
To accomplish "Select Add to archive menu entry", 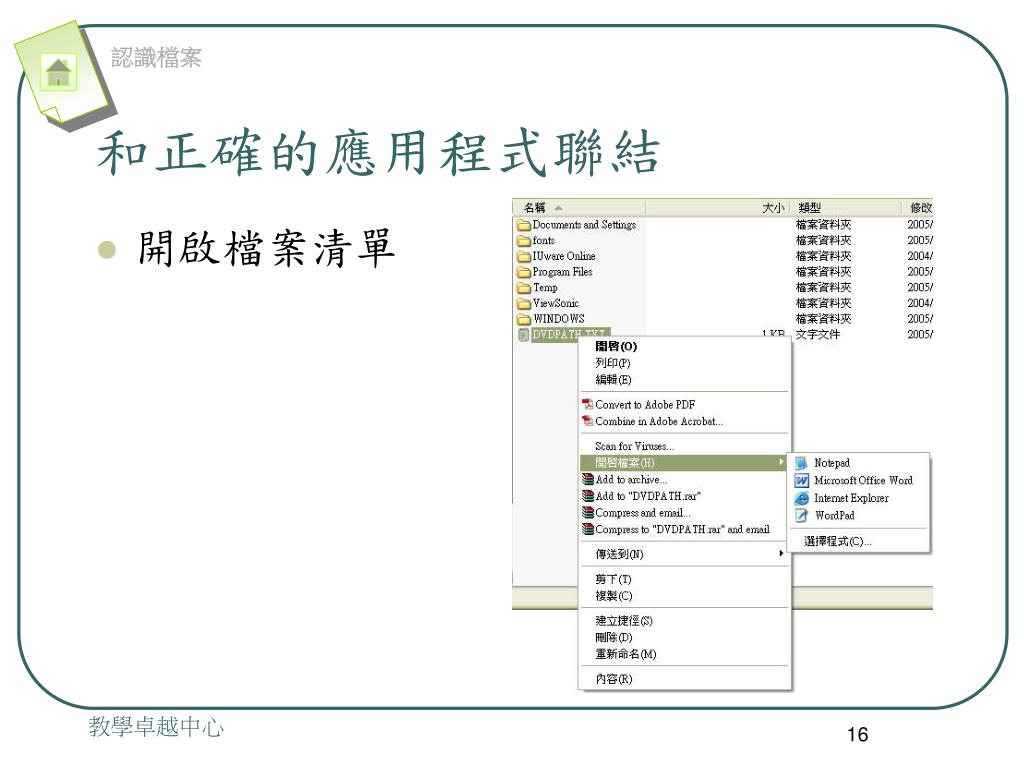I will pyautogui.click(x=684, y=479).
